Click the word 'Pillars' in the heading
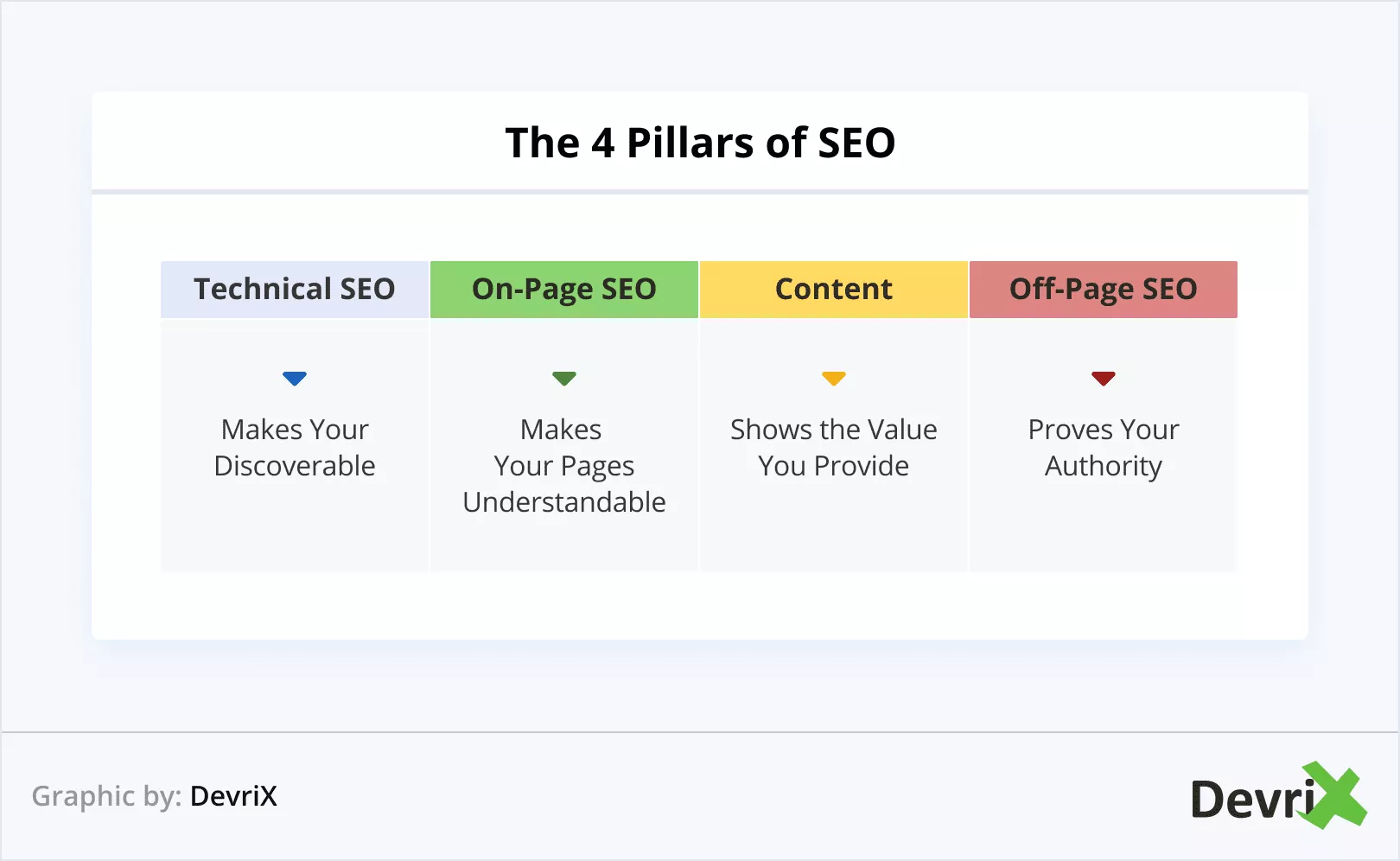This screenshot has height=861, width=1400. pyautogui.click(x=690, y=143)
